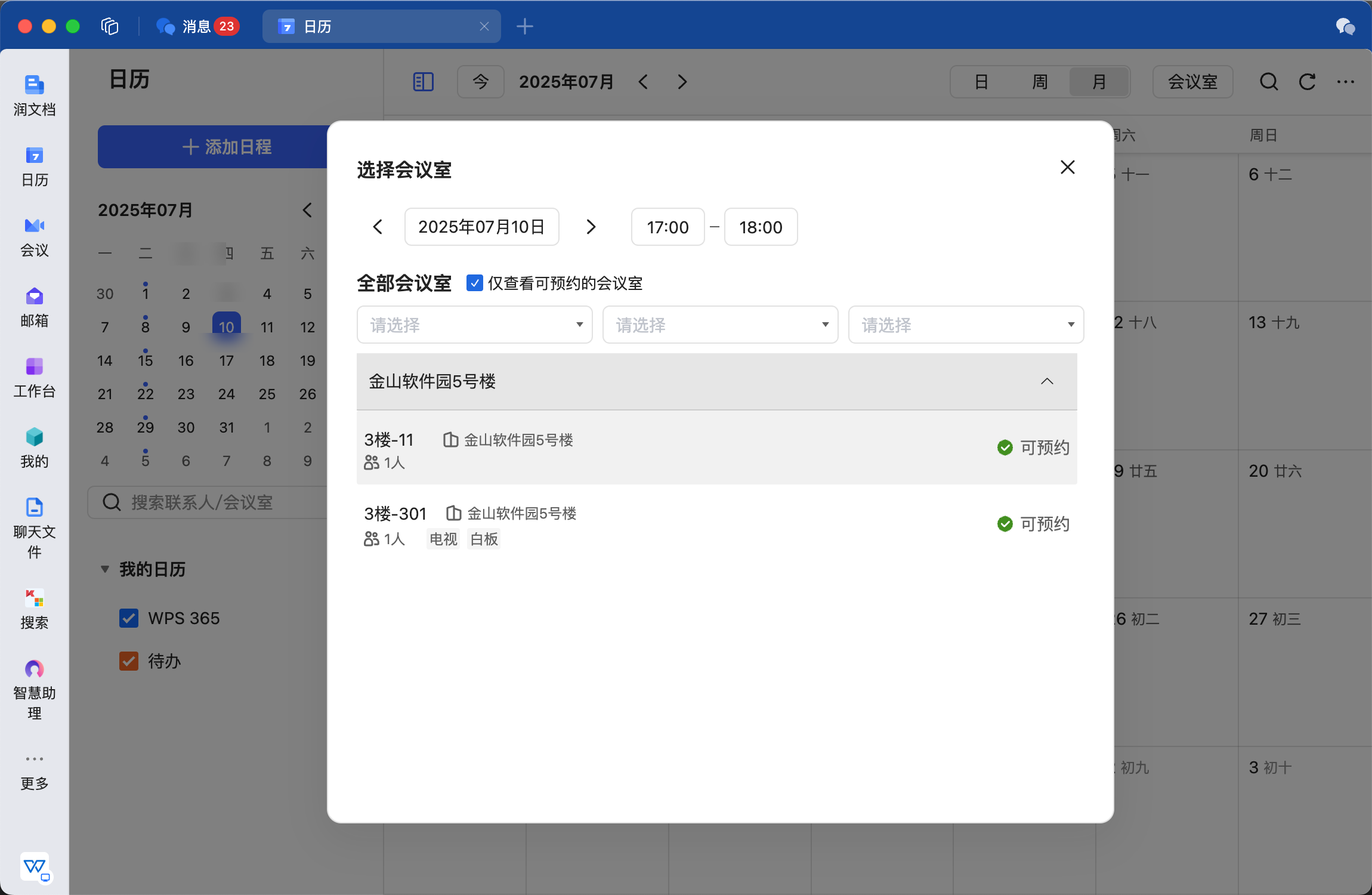The height and width of the screenshot is (895, 1372).
Task: Open the 17:00 start time picker
Action: [x=668, y=227]
